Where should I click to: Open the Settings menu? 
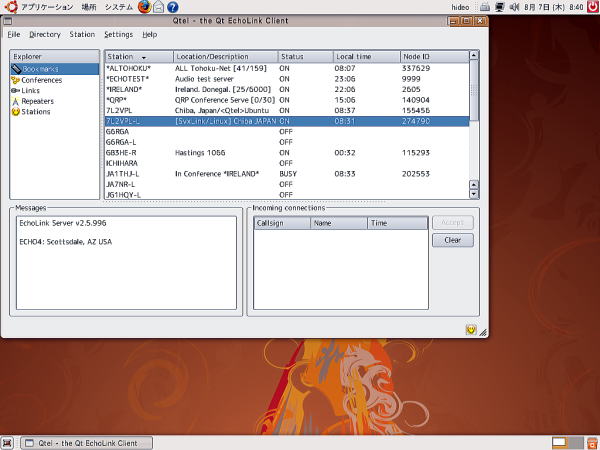pos(118,34)
